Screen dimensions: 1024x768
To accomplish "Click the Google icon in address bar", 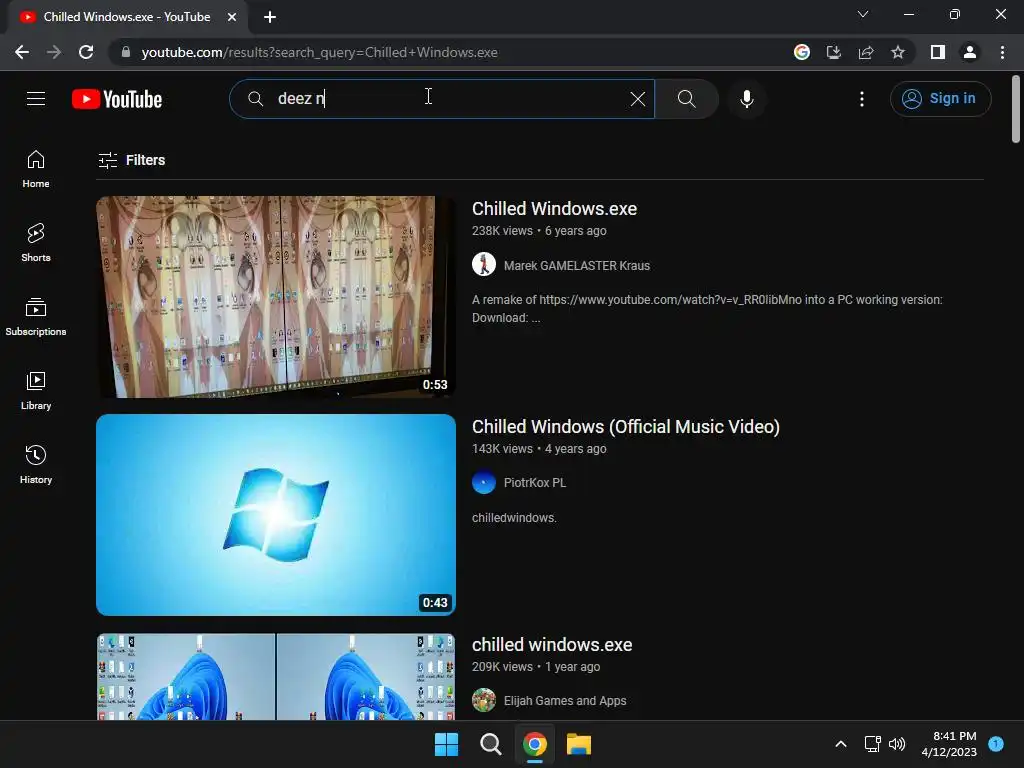I will click(802, 52).
